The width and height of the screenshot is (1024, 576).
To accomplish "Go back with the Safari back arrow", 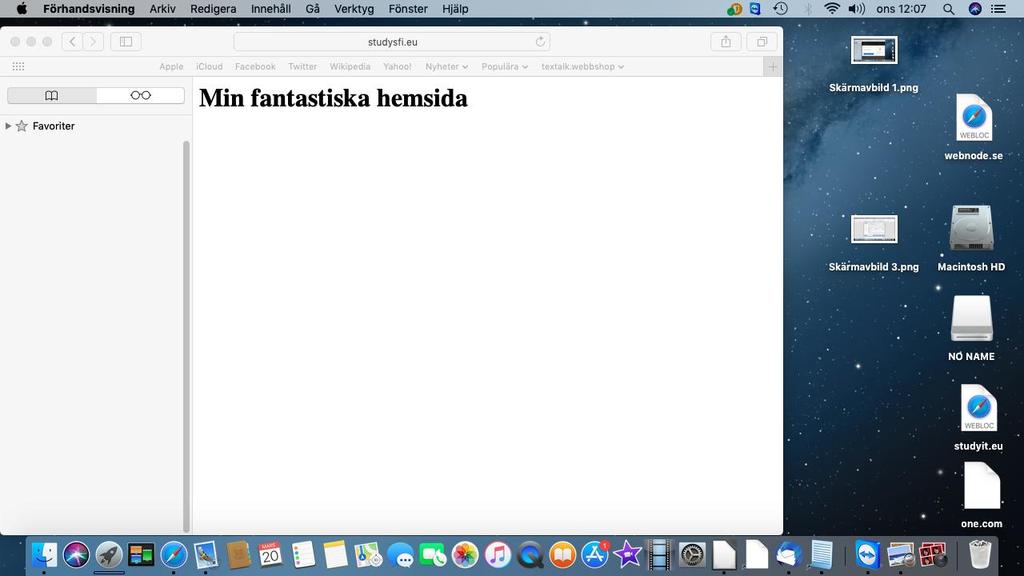I will pos(72,42).
